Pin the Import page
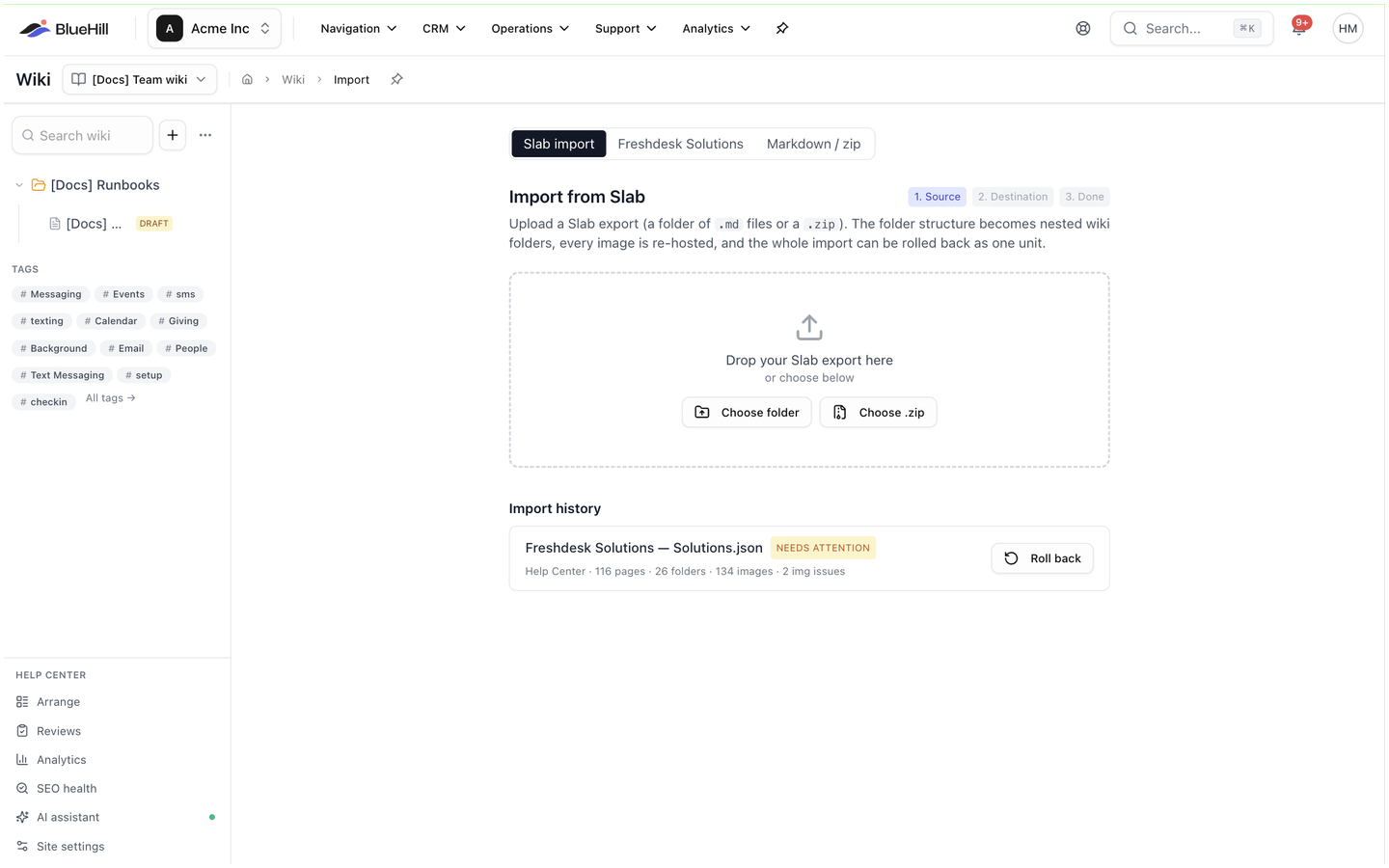Viewport: 1389px width, 868px height. click(x=396, y=80)
